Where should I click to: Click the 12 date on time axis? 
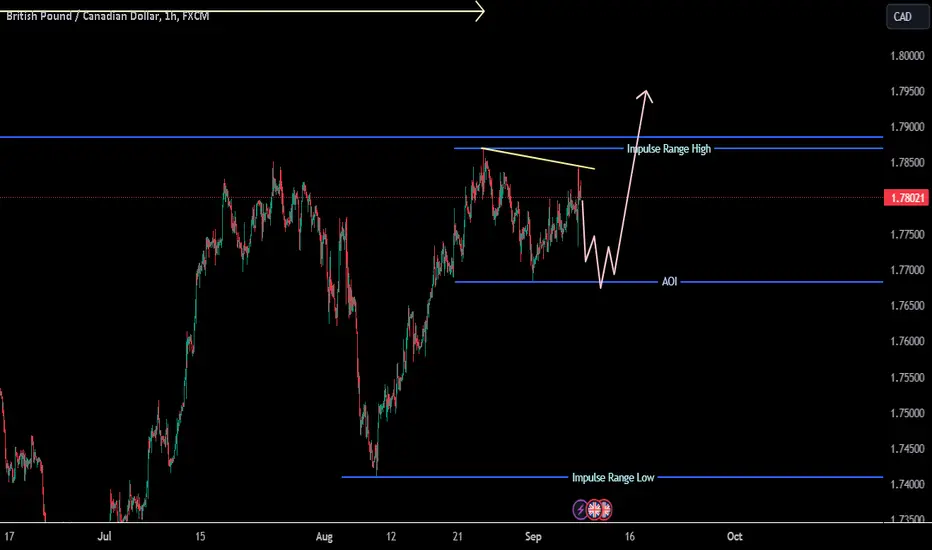[x=391, y=536]
